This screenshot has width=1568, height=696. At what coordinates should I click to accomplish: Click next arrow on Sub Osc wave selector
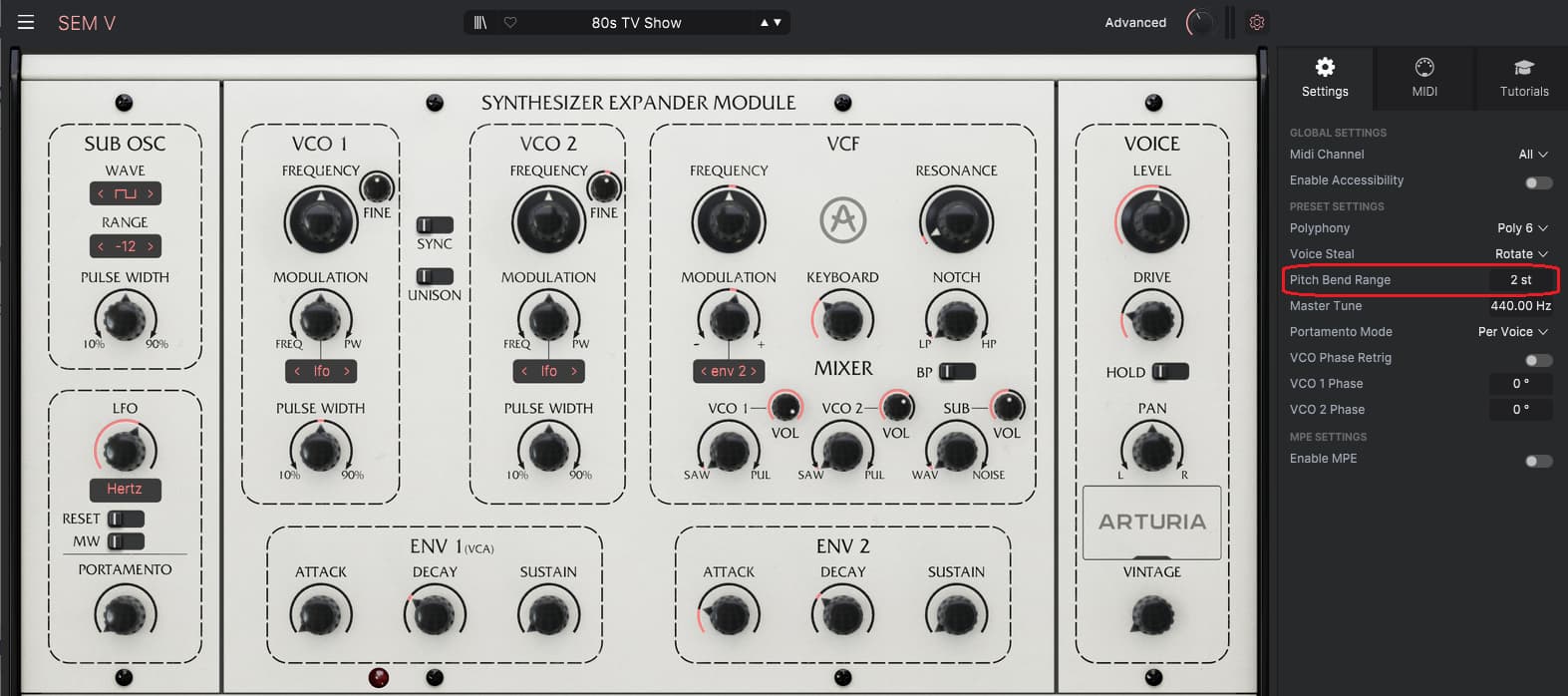pos(151,193)
